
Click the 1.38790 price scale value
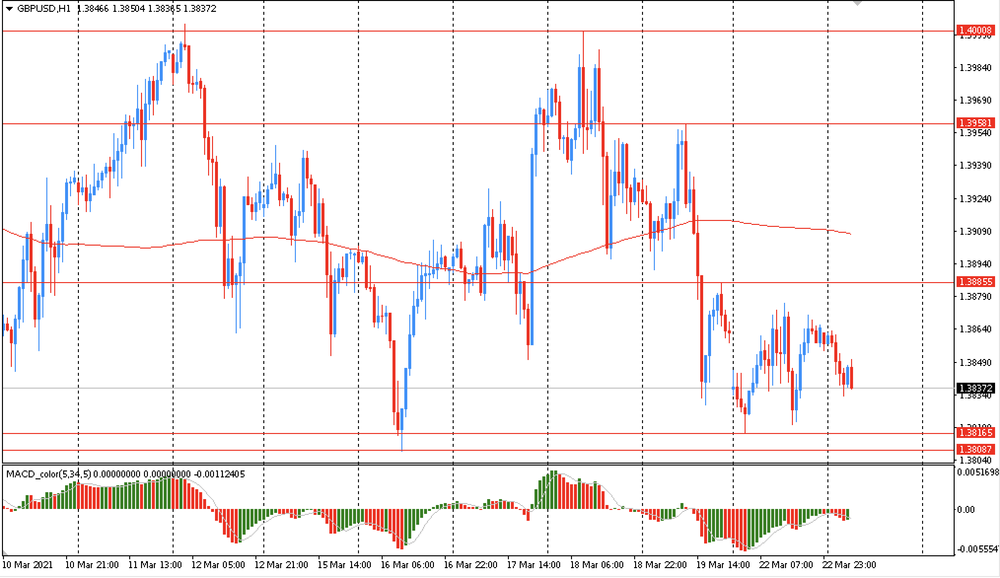coord(976,297)
